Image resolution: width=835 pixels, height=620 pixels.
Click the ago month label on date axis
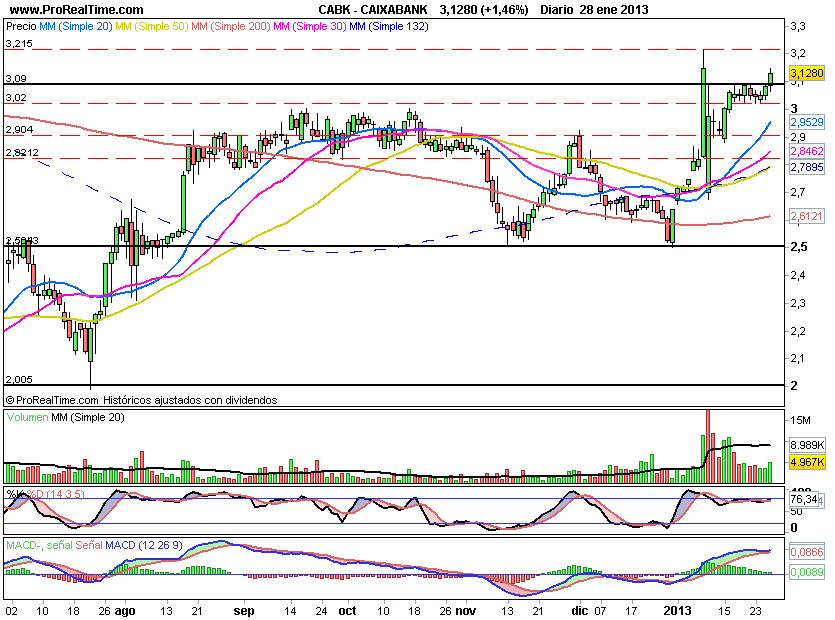pyautogui.click(x=125, y=611)
